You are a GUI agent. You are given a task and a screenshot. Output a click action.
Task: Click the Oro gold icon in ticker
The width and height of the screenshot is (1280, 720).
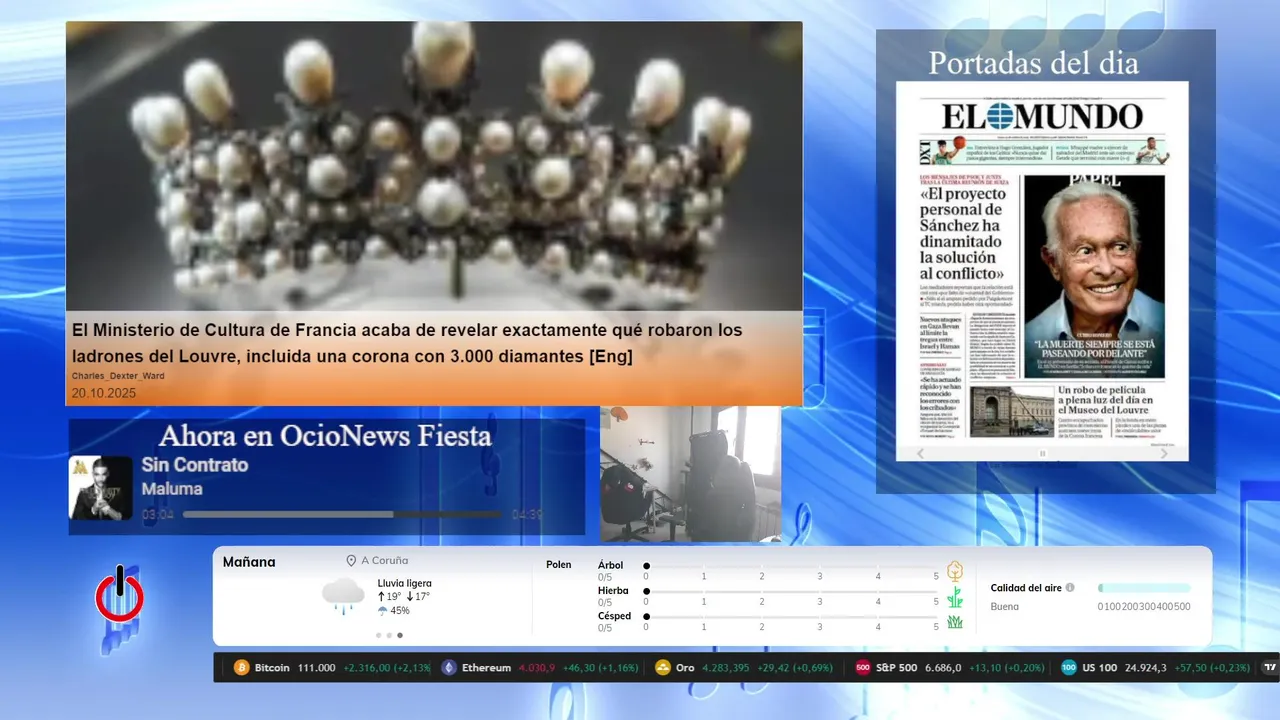[x=662, y=668]
